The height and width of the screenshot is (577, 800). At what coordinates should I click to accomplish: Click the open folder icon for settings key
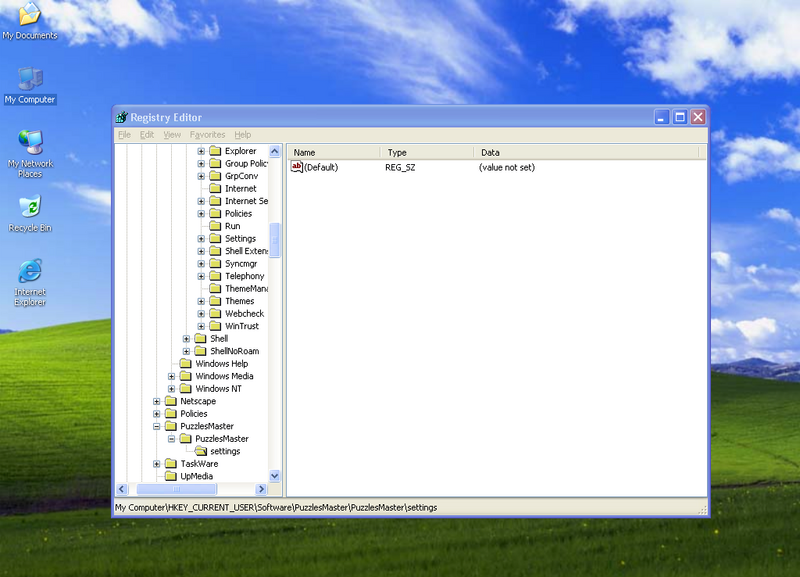(201, 451)
